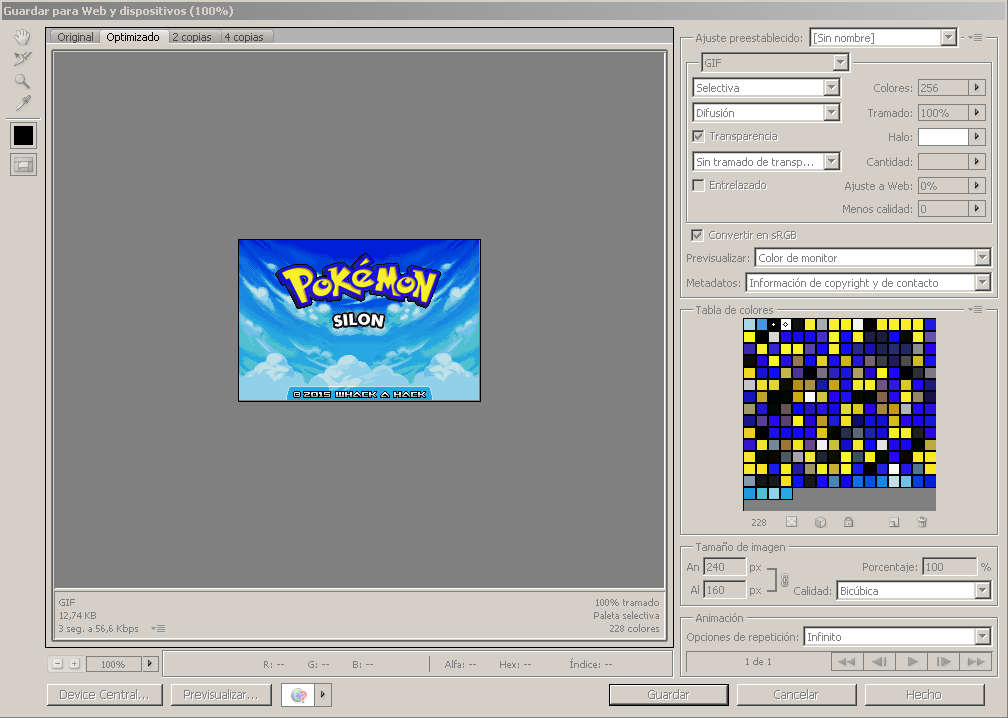Screen dimensions: 1008x718
Task: Click the browser preview icon
Action: point(298,695)
